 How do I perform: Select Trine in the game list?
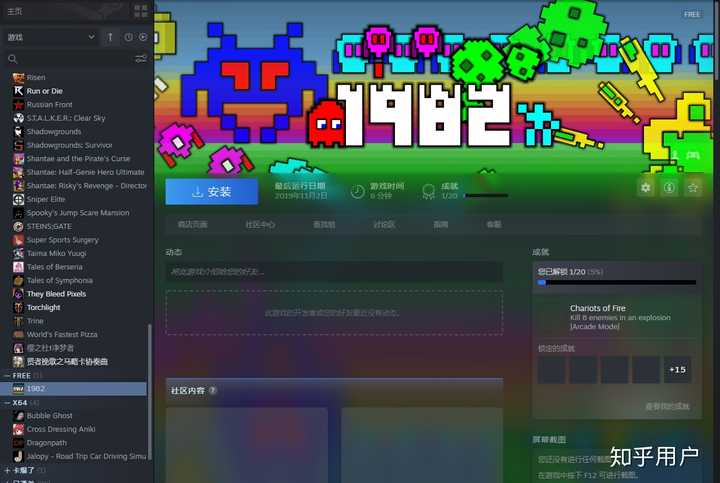tap(35, 321)
